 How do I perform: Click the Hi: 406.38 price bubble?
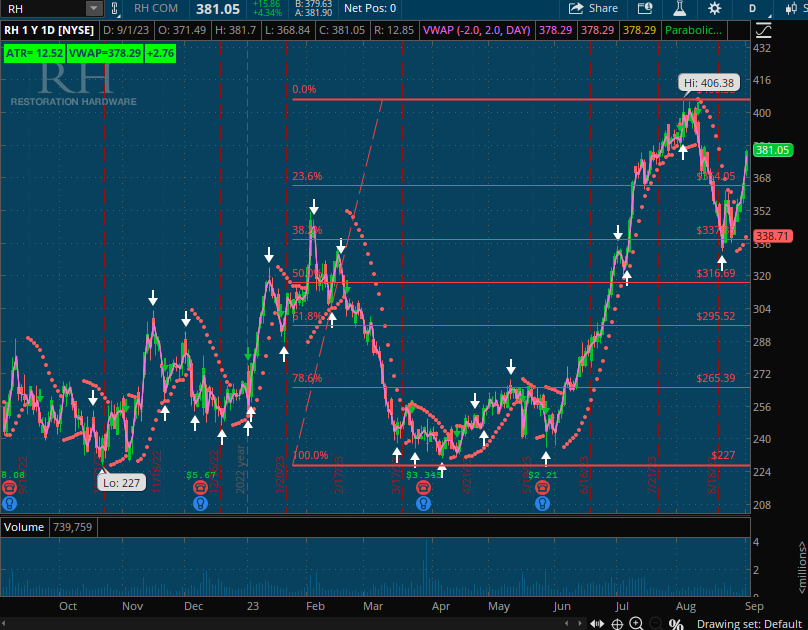pyautogui.click(x=709, y=83)
